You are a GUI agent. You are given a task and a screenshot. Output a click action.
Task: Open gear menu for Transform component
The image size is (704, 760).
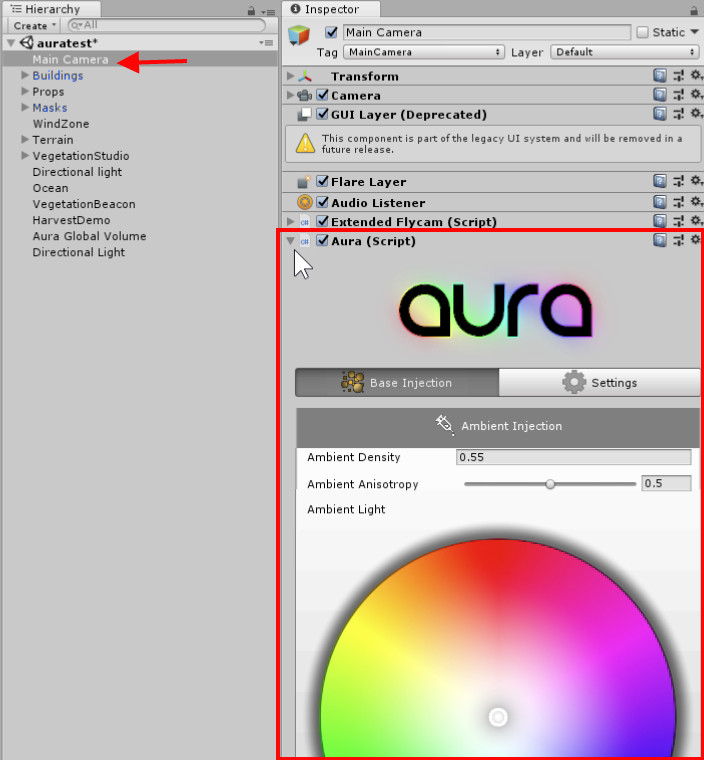point(696,75)
